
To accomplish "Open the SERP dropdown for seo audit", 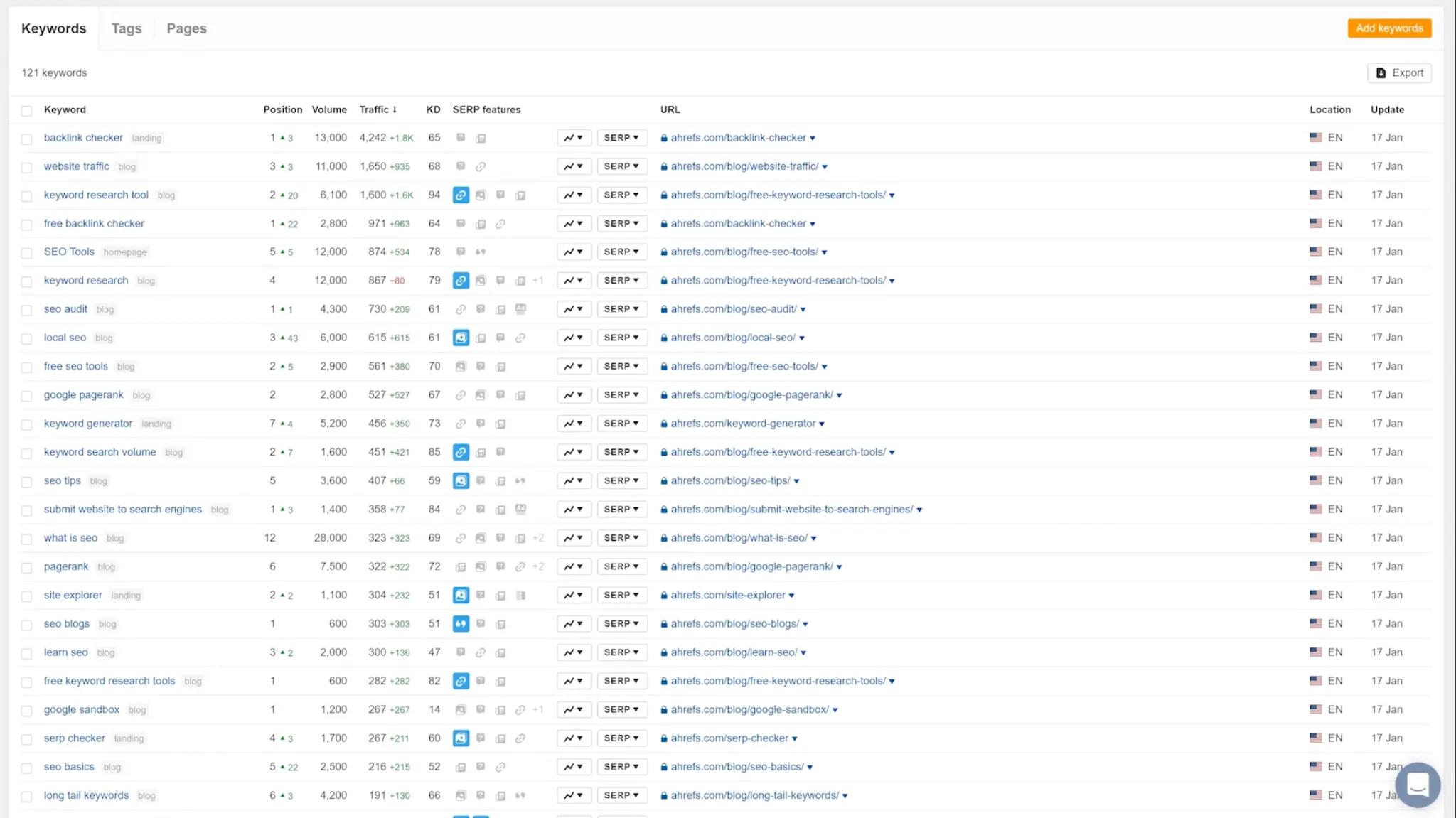I will (622, 309).
